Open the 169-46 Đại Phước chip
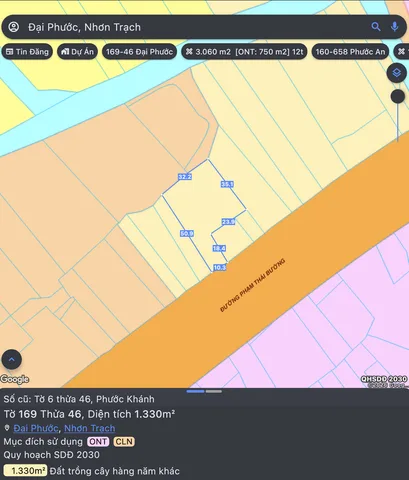Screen dimensions: 409x480 coord(139,52)
